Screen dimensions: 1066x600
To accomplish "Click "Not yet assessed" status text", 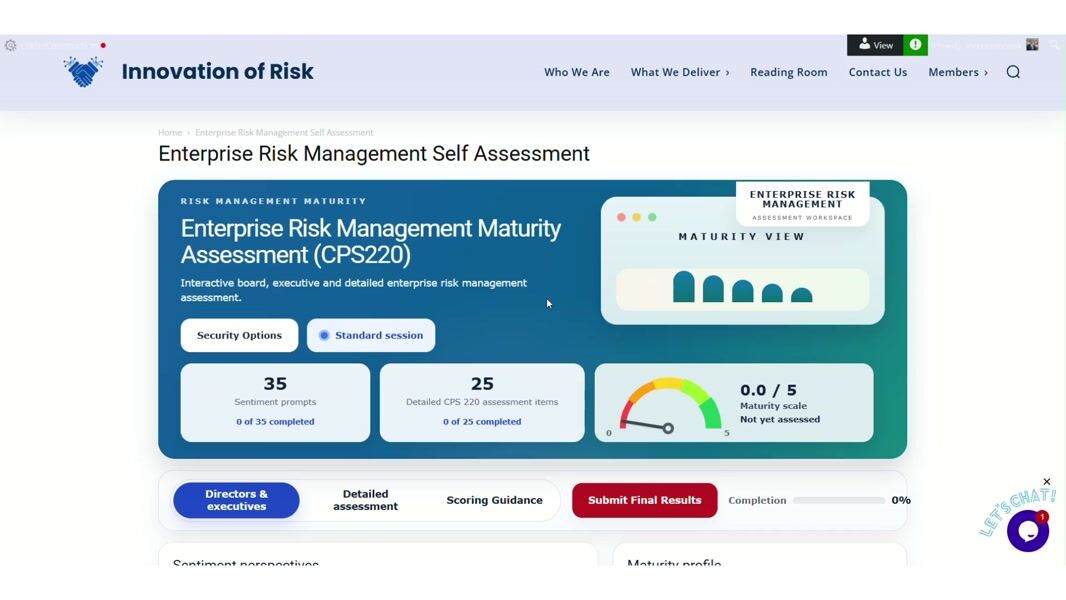I will pos(780,419).
